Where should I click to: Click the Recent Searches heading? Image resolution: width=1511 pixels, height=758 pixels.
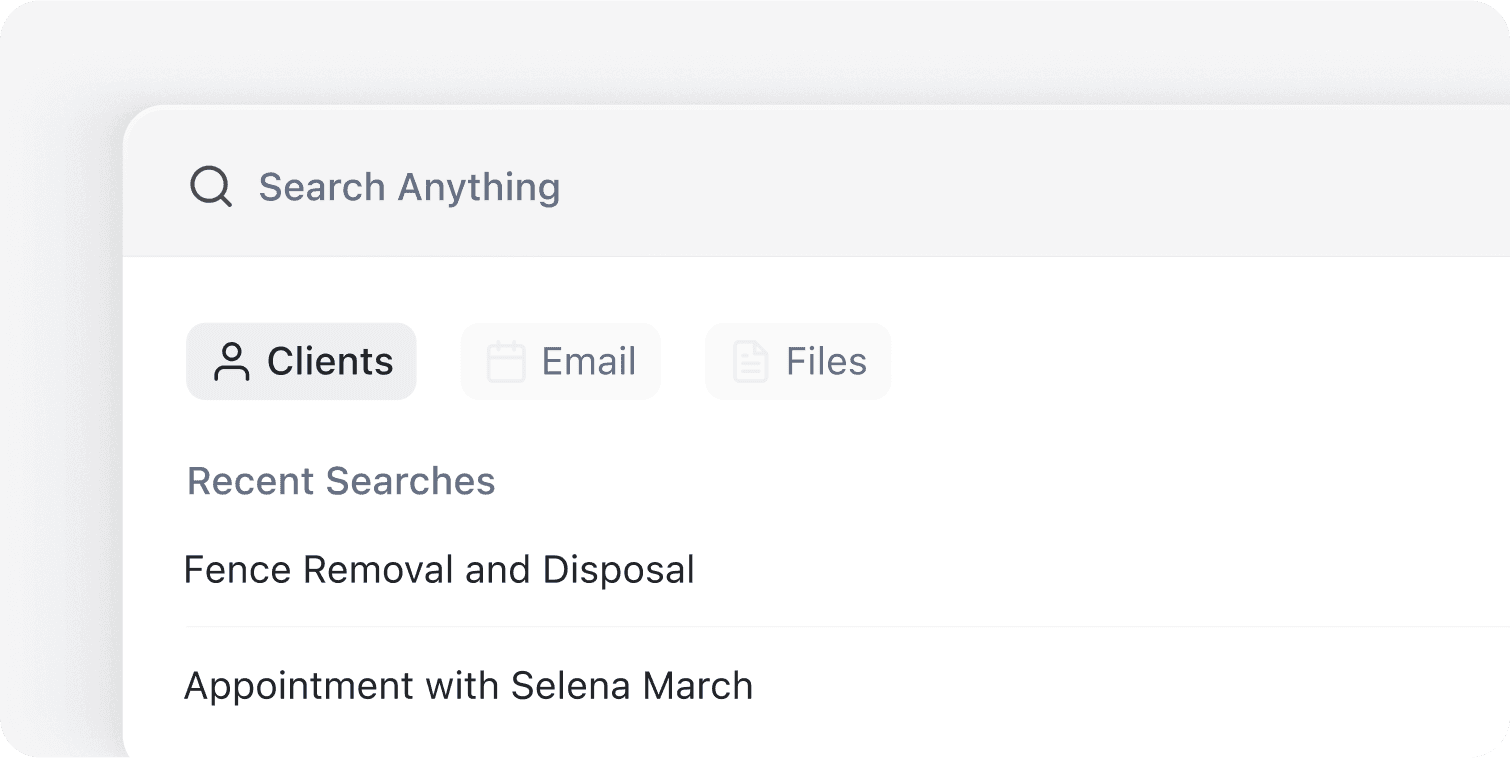coord(341,481)
